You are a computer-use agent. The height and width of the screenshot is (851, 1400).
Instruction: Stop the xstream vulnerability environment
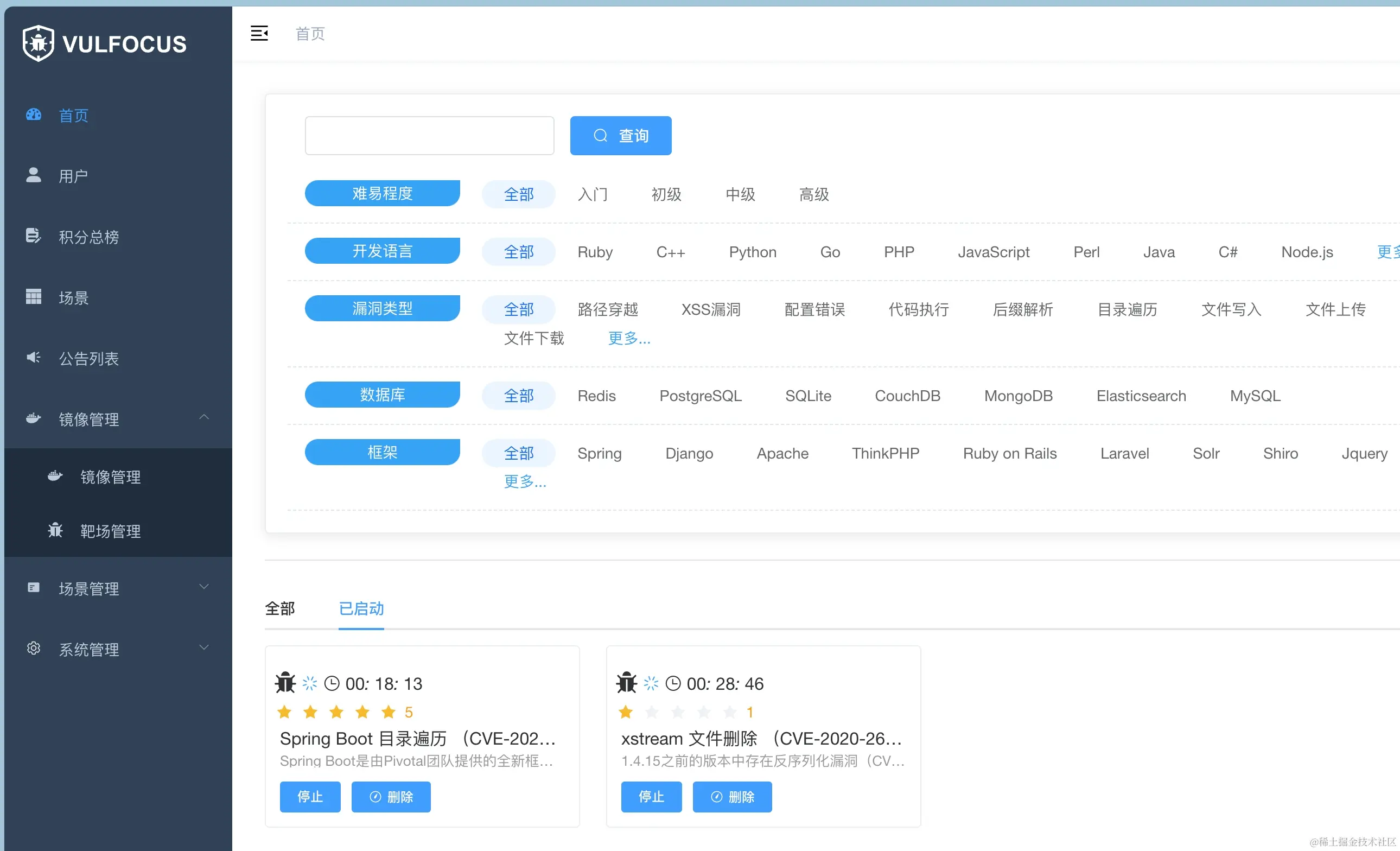tap(651, 797)
